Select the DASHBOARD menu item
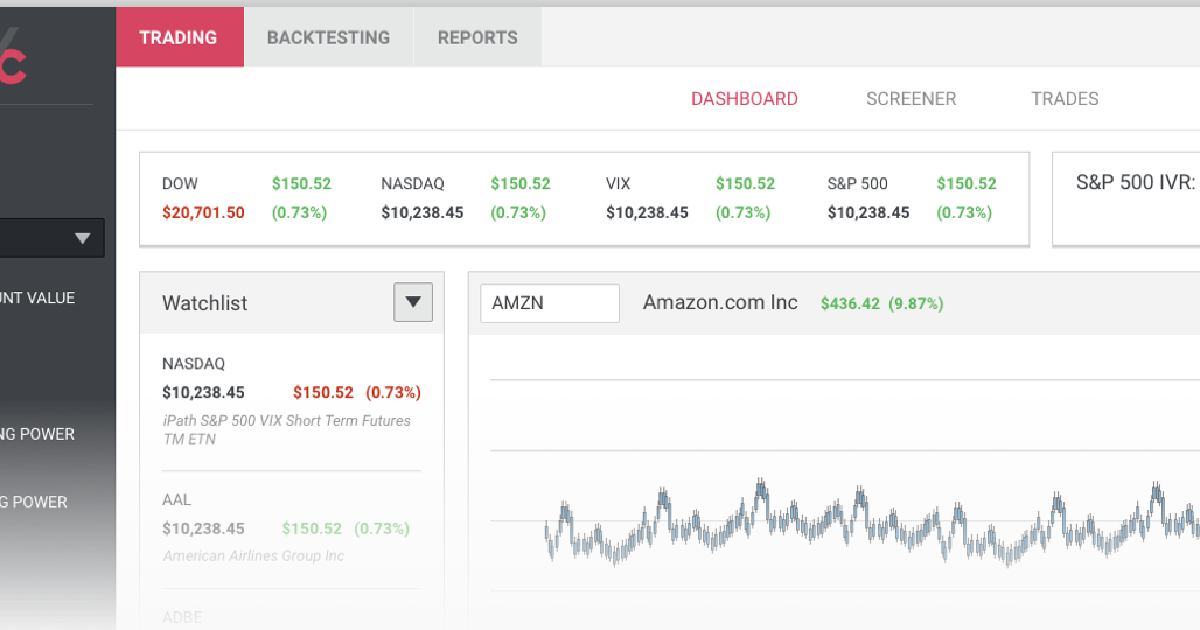This screenshot has width=1200, height=630. tap(744, 98)
